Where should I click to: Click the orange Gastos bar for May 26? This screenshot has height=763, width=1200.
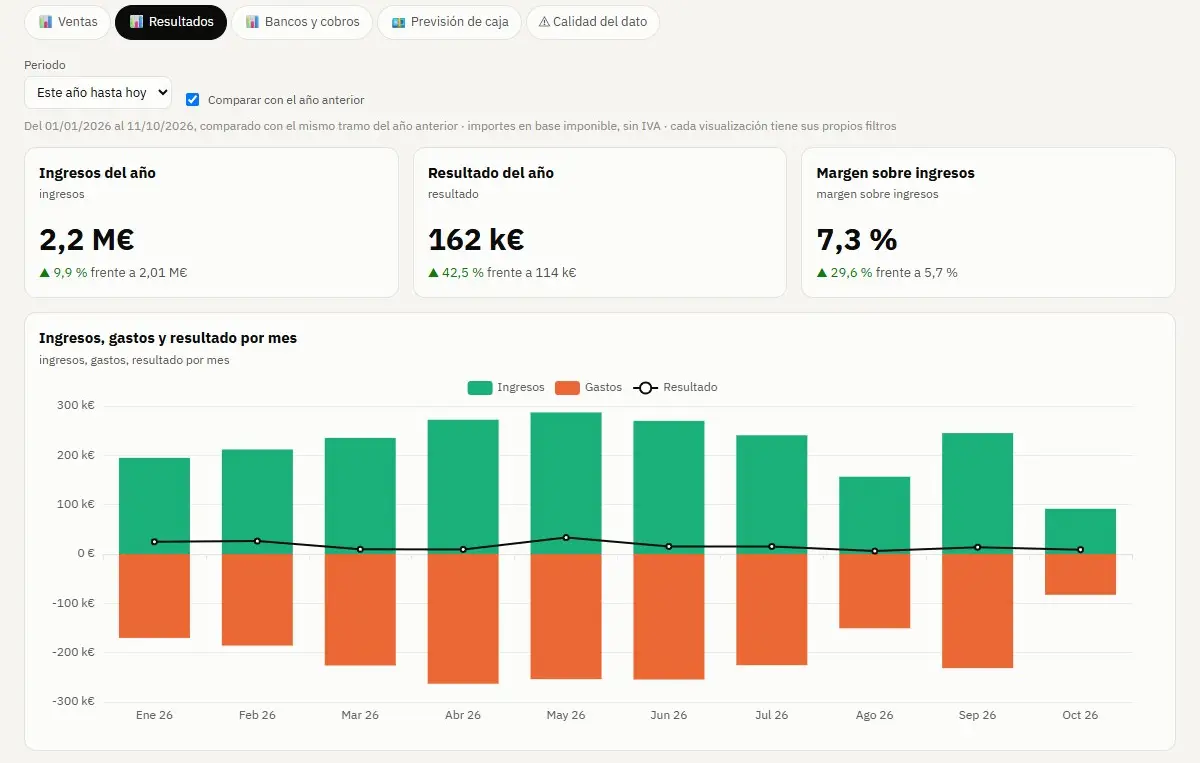(x=566, y=617)
